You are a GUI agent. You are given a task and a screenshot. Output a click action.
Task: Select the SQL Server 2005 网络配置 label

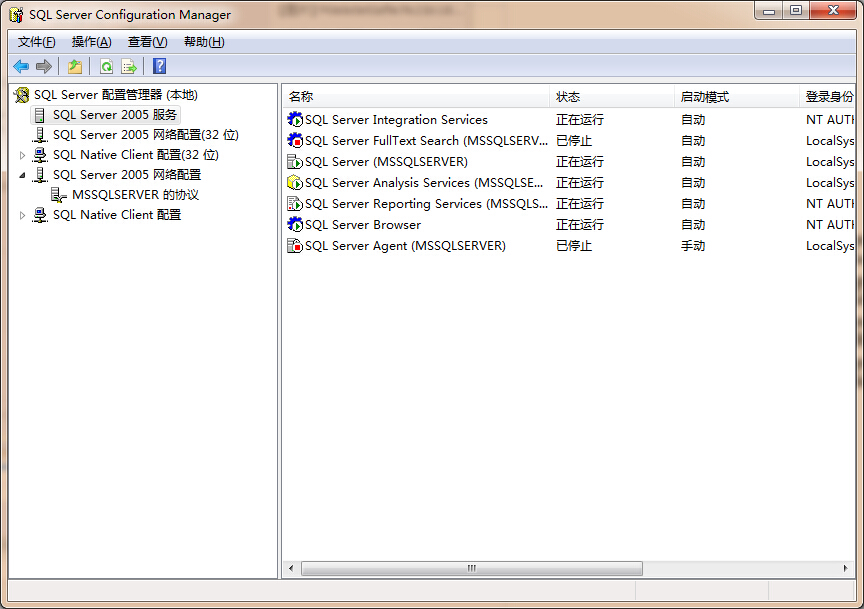pos(127,175)
